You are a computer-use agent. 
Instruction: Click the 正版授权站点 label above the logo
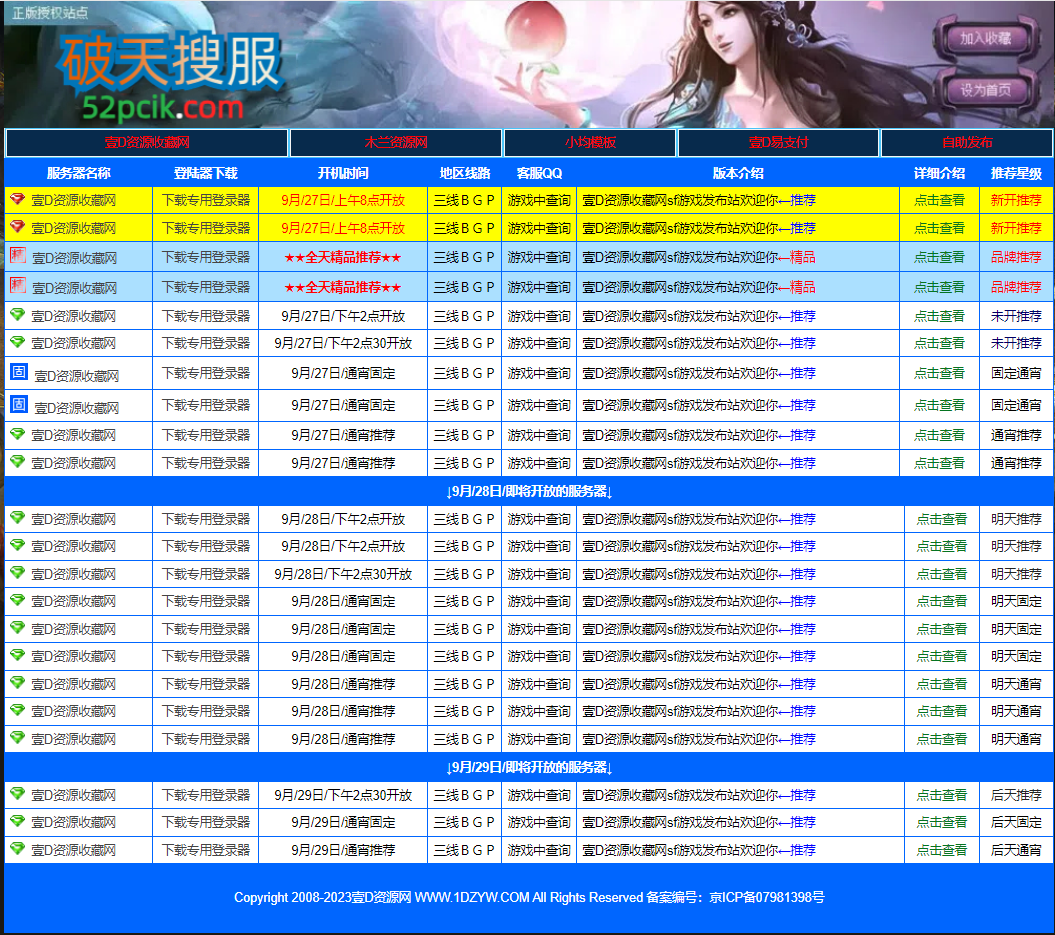(49, 13)
